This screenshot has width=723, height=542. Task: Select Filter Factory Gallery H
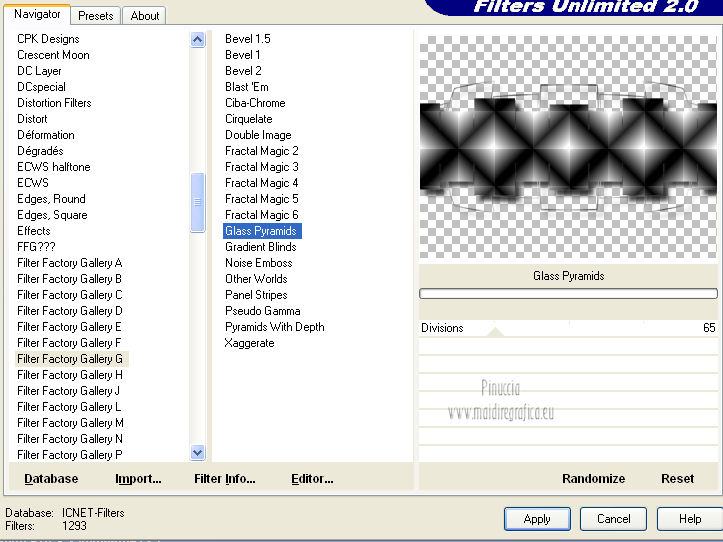tap(70, 375)
